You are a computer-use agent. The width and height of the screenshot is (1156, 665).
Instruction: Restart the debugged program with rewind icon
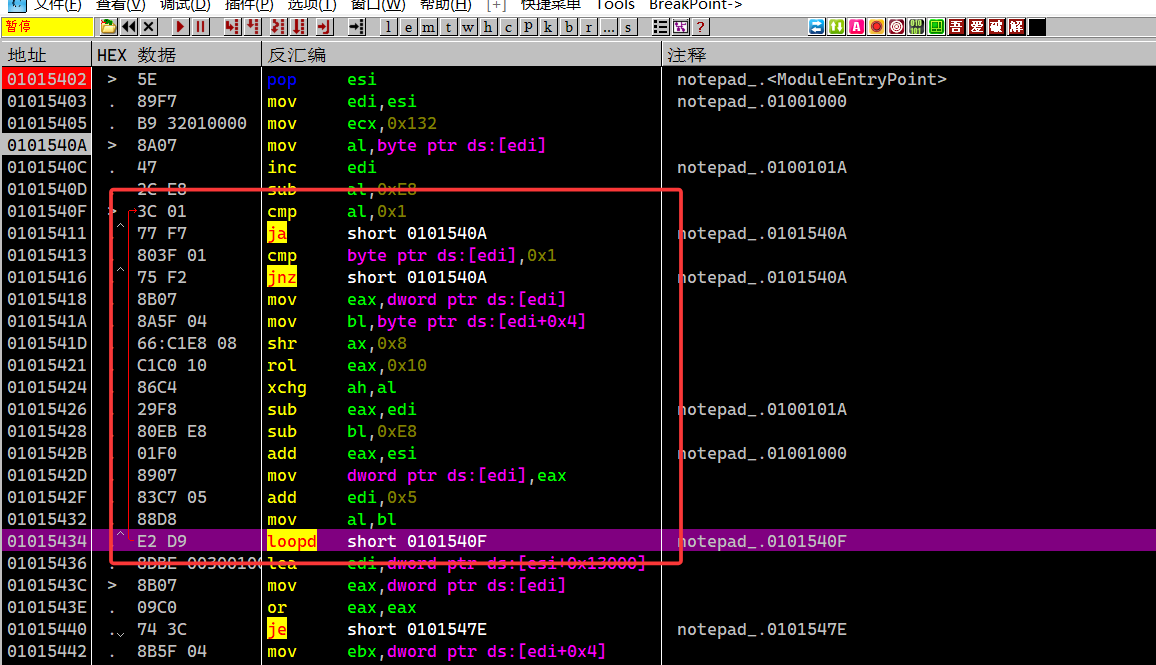[x=129, y=27]
